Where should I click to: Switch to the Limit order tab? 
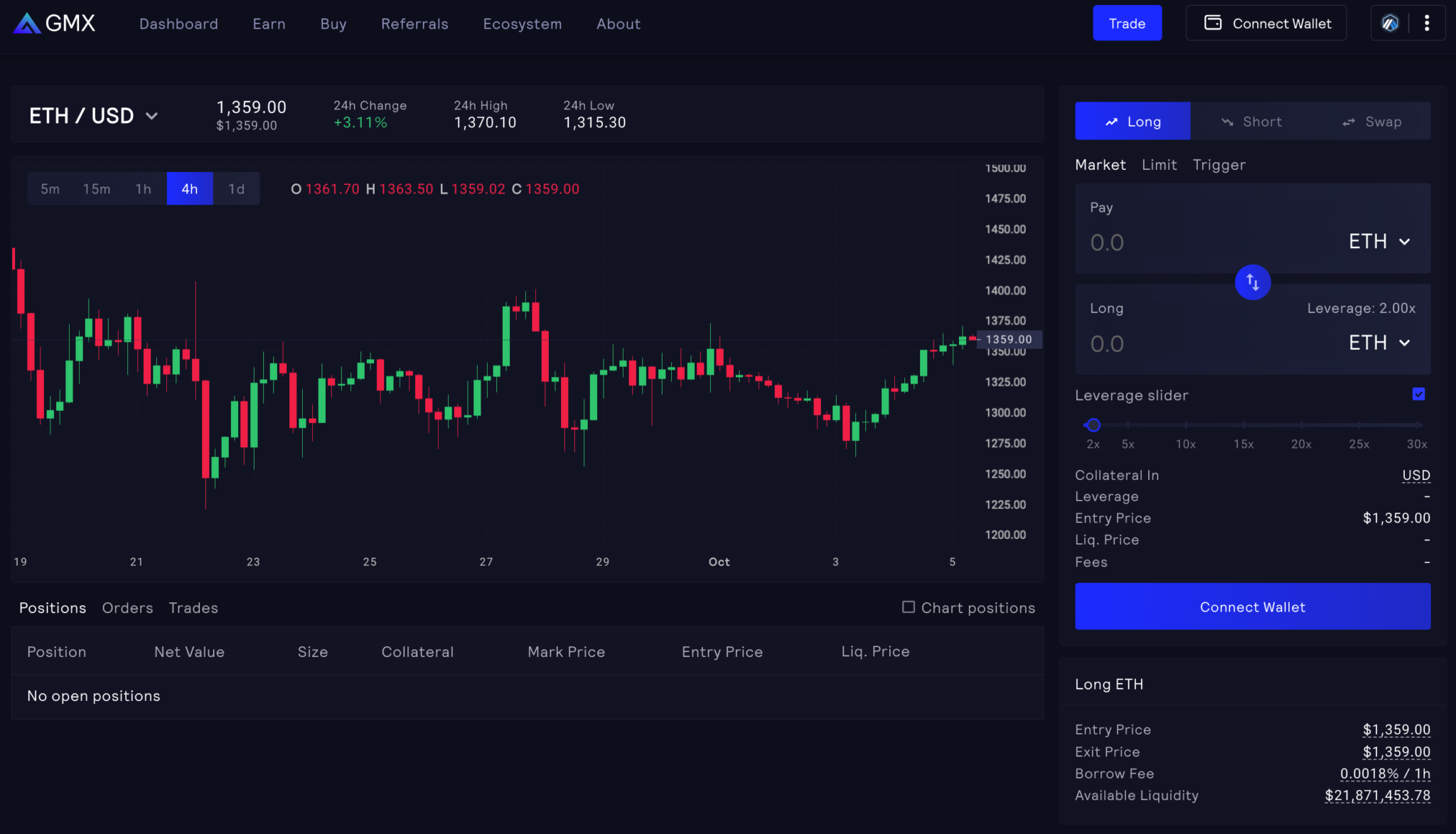(x=1159, y=165)
